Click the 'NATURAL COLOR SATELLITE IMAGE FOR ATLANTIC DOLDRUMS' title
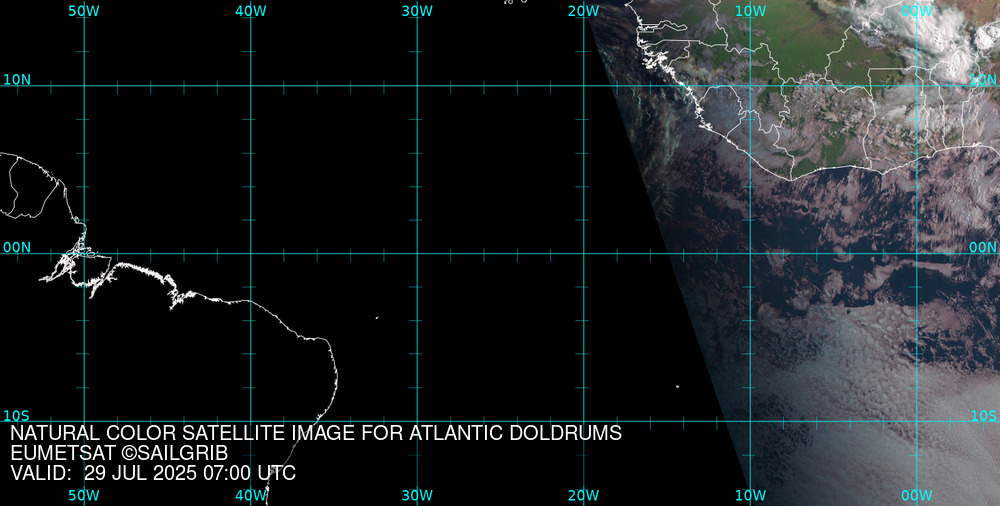This screenshot has width=1000, height=506. tap(316, 433)
